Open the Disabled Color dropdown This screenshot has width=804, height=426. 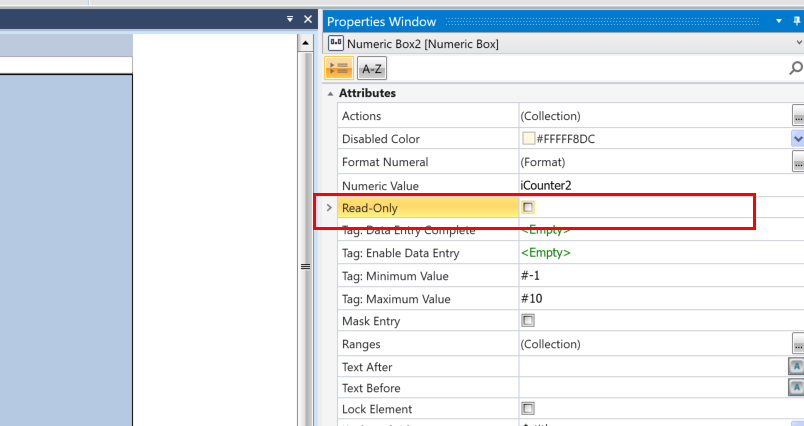pos(797,139)
